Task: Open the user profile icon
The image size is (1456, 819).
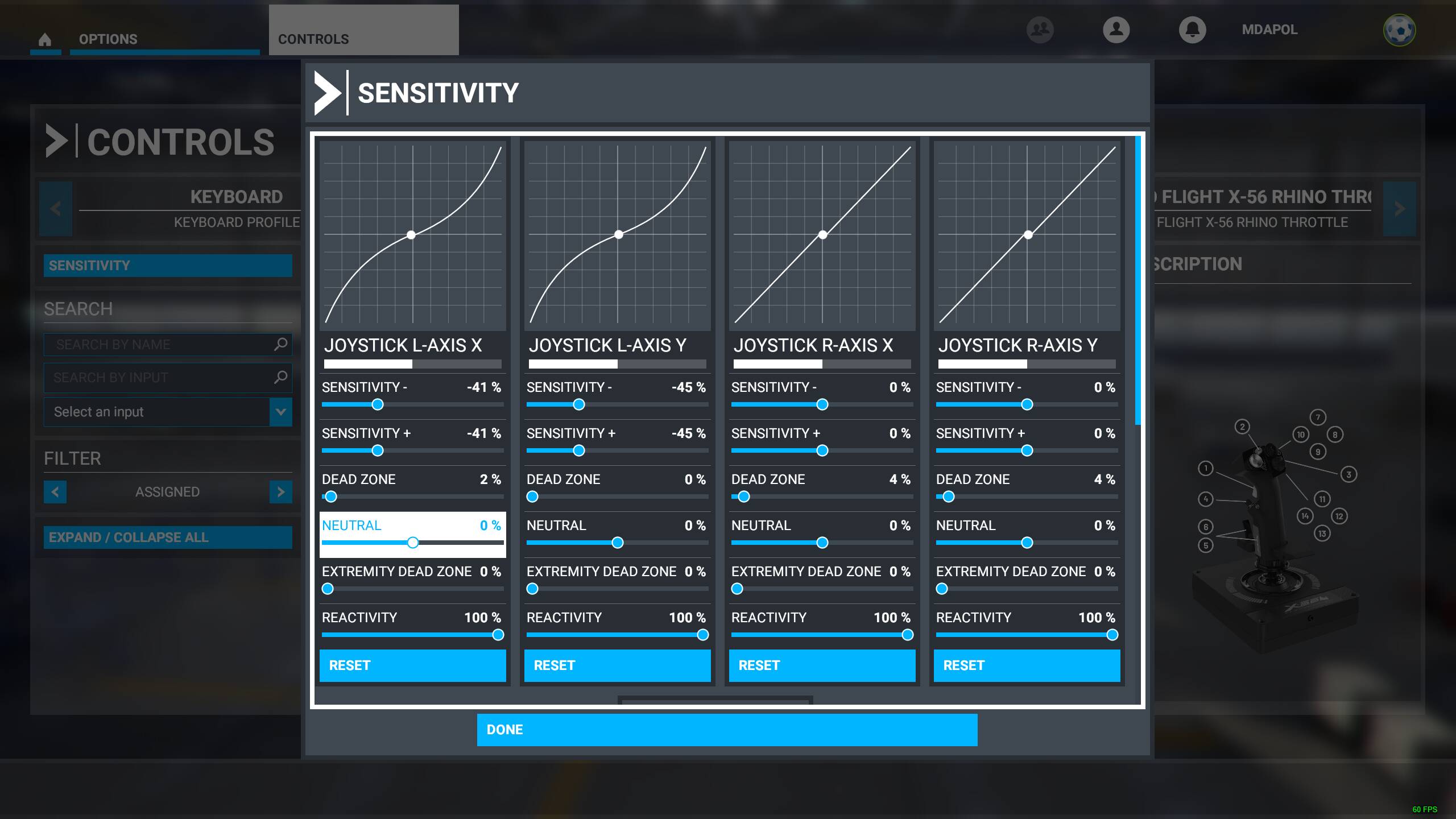Action: (1116, 30)
